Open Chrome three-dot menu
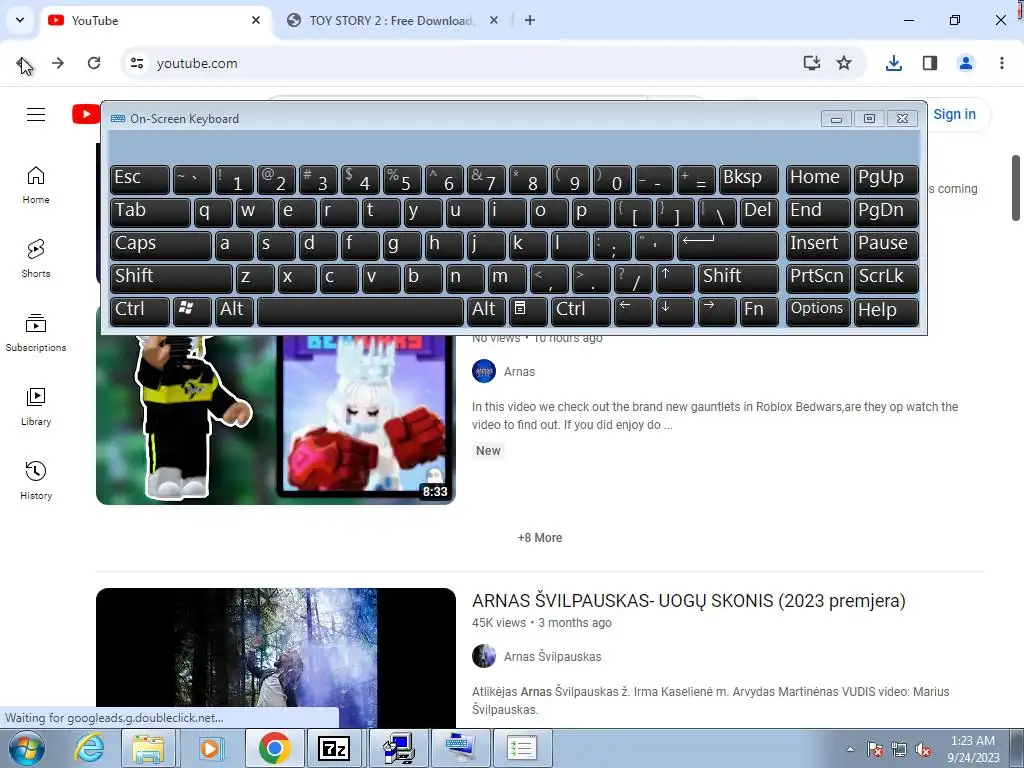This screenshot has height=768, width=1024. point(1001,63)
